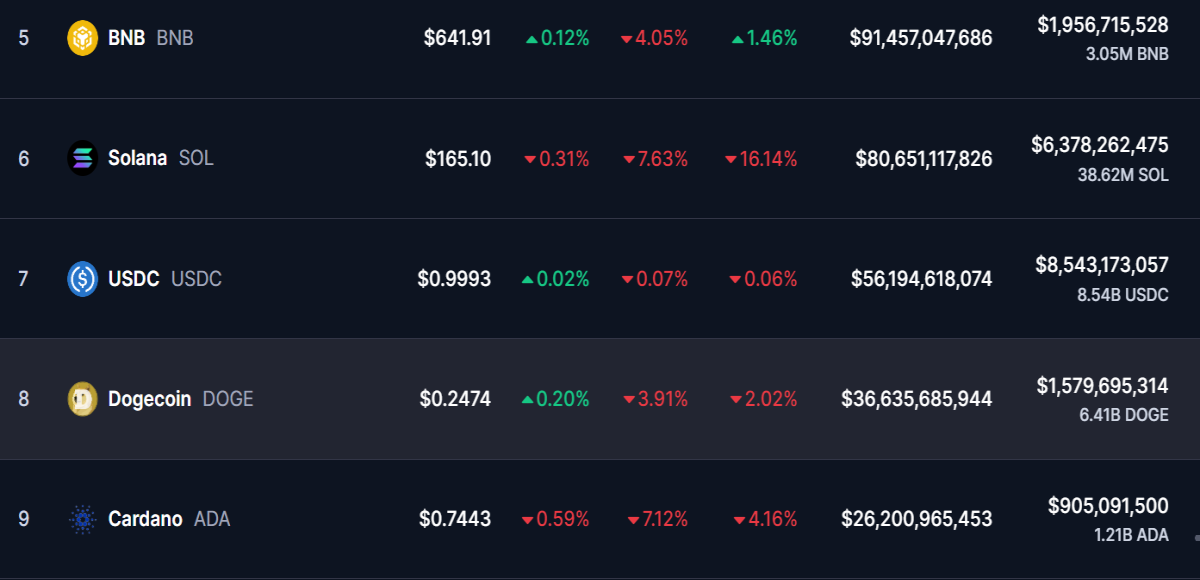Open the Cardano name link

pos(145,519)
